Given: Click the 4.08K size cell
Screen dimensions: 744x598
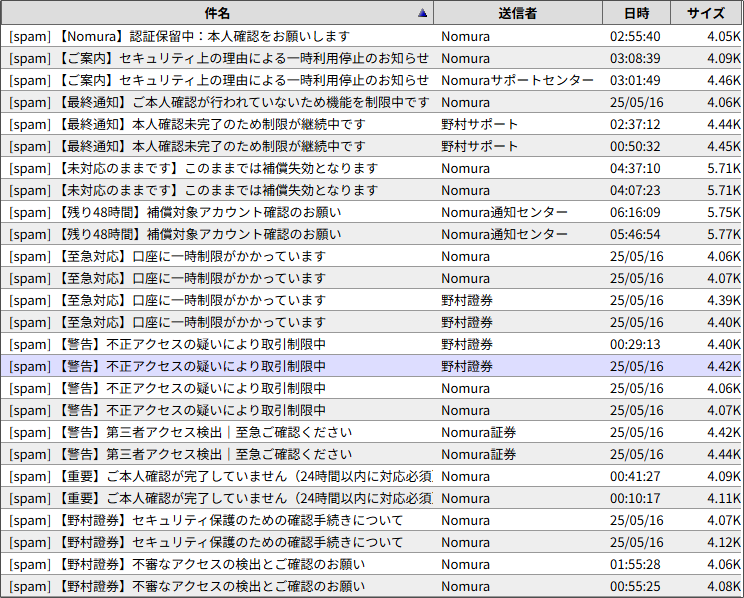Looking at the screenshot, I should [x=724, y=586].
